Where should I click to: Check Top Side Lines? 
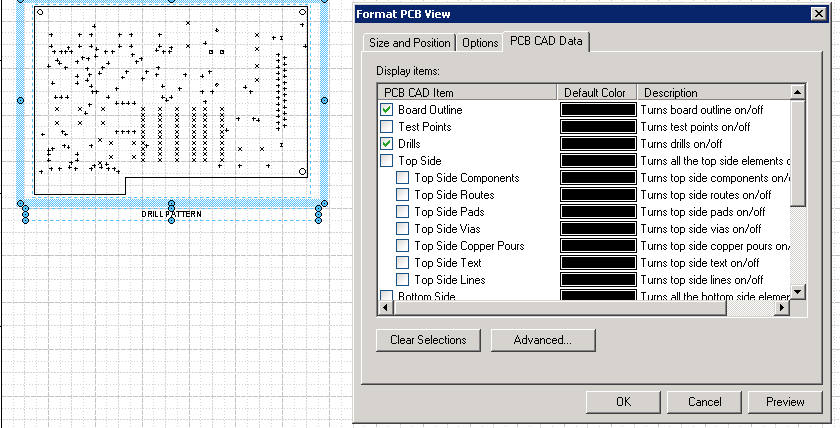tap(402, 280)
